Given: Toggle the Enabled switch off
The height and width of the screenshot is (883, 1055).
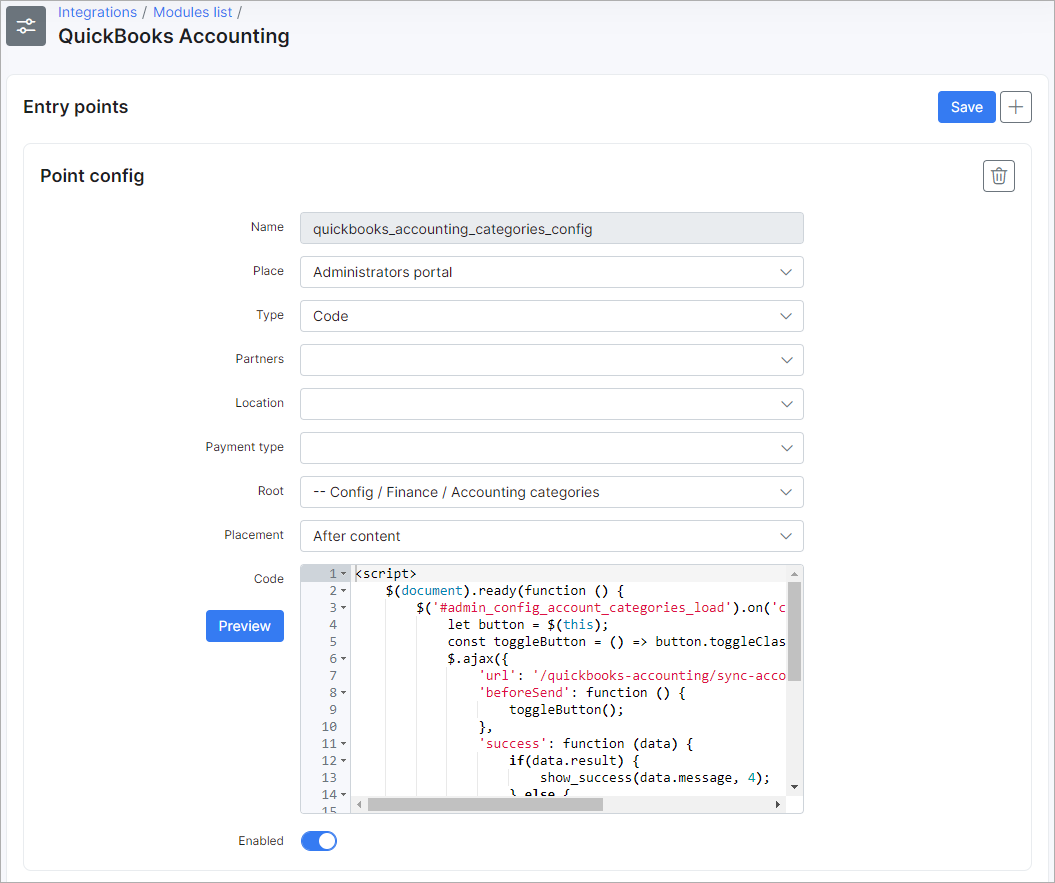Looking at the screenshot, I should click(319, 841).
